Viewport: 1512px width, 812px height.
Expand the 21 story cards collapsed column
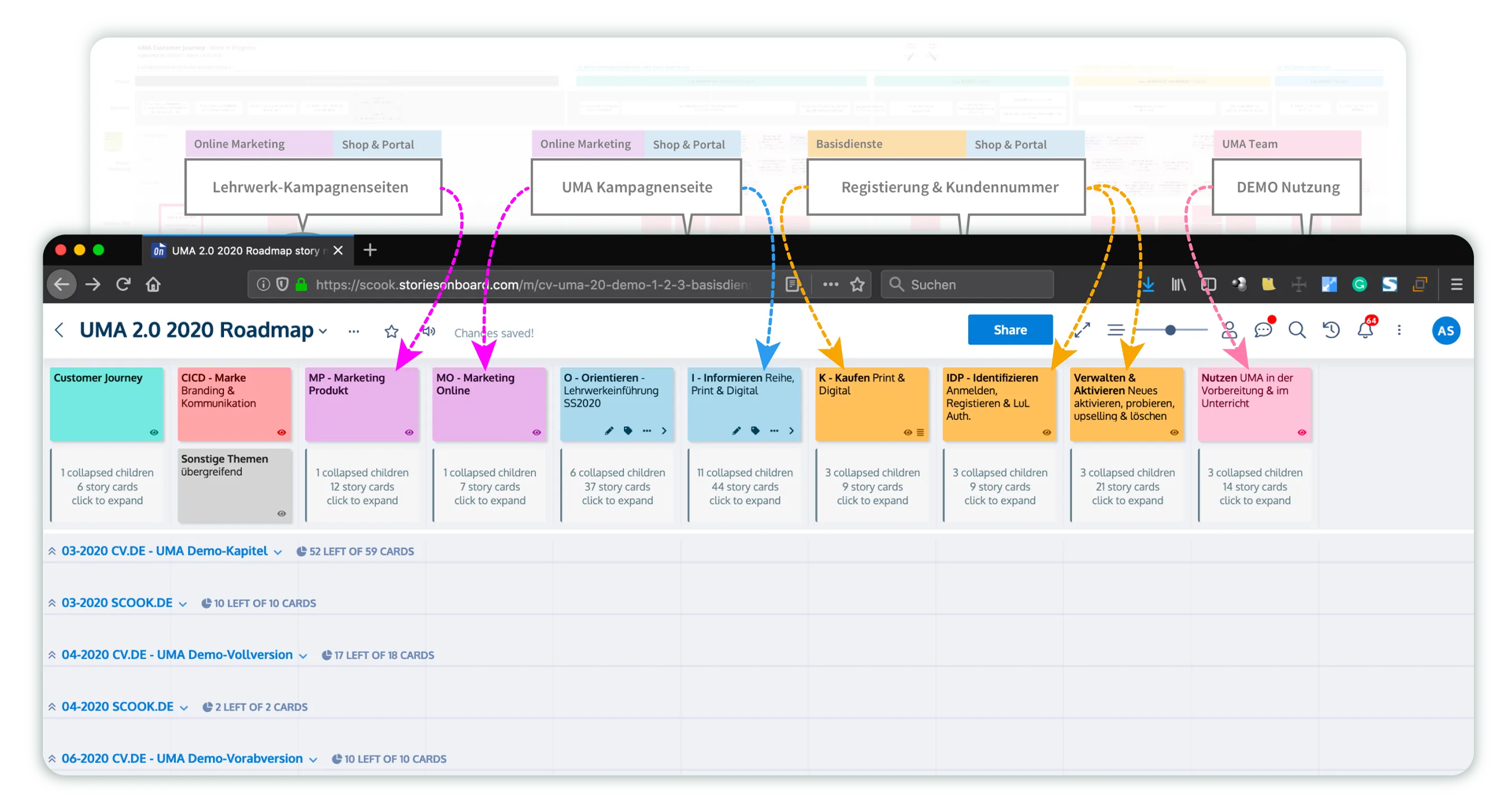coord(1127,486)
